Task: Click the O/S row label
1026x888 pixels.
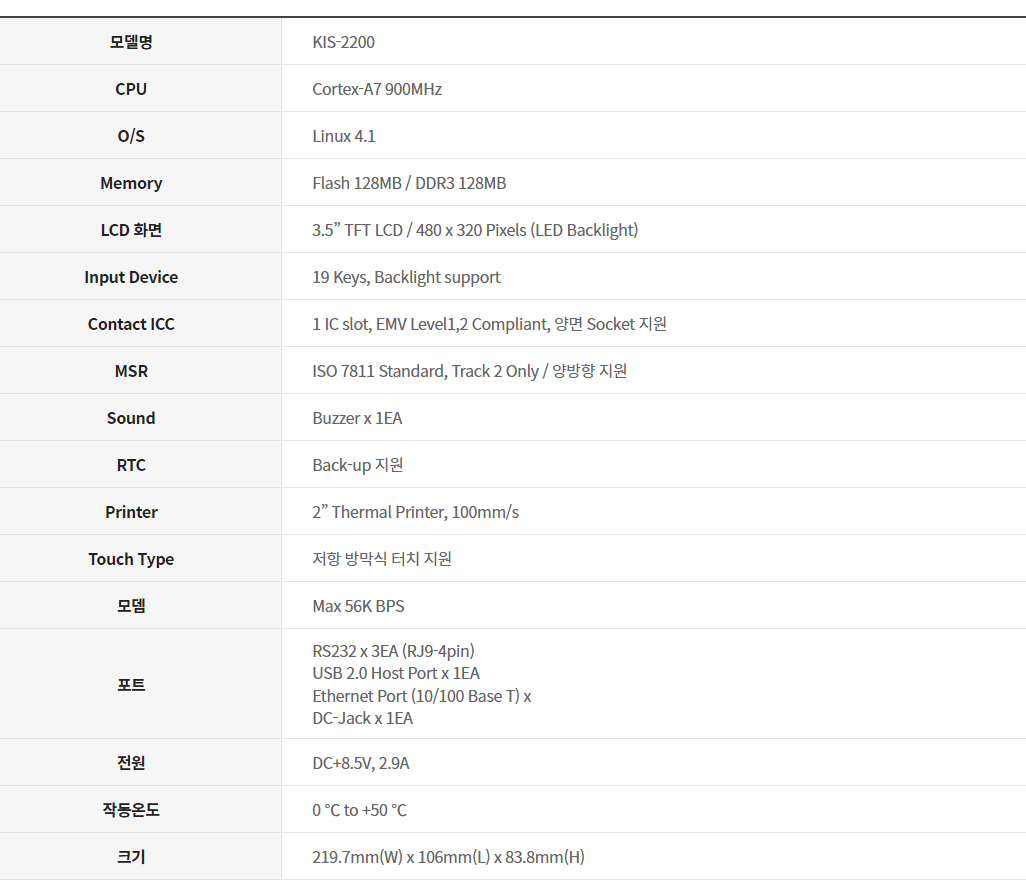Action: (x=131, y=136)
